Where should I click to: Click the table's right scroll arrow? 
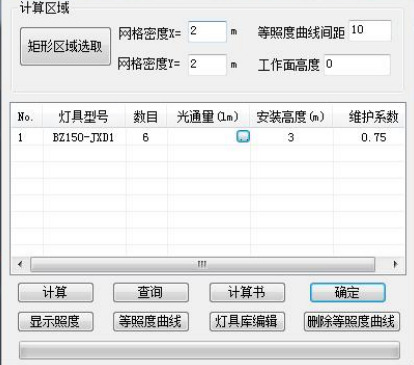pos(395,264)
